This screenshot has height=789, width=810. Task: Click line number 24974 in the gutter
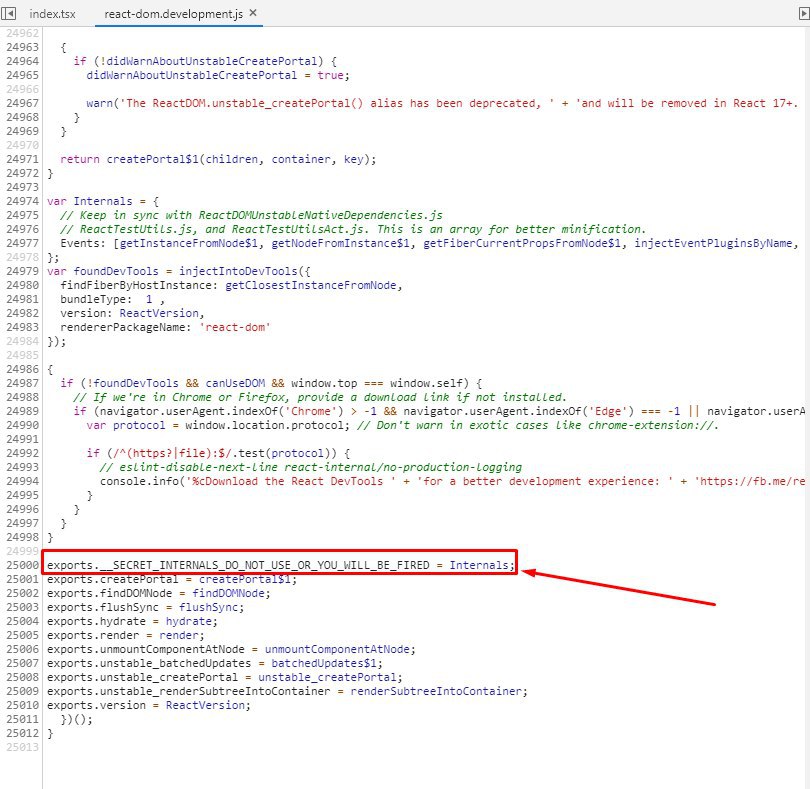(22, 201)
